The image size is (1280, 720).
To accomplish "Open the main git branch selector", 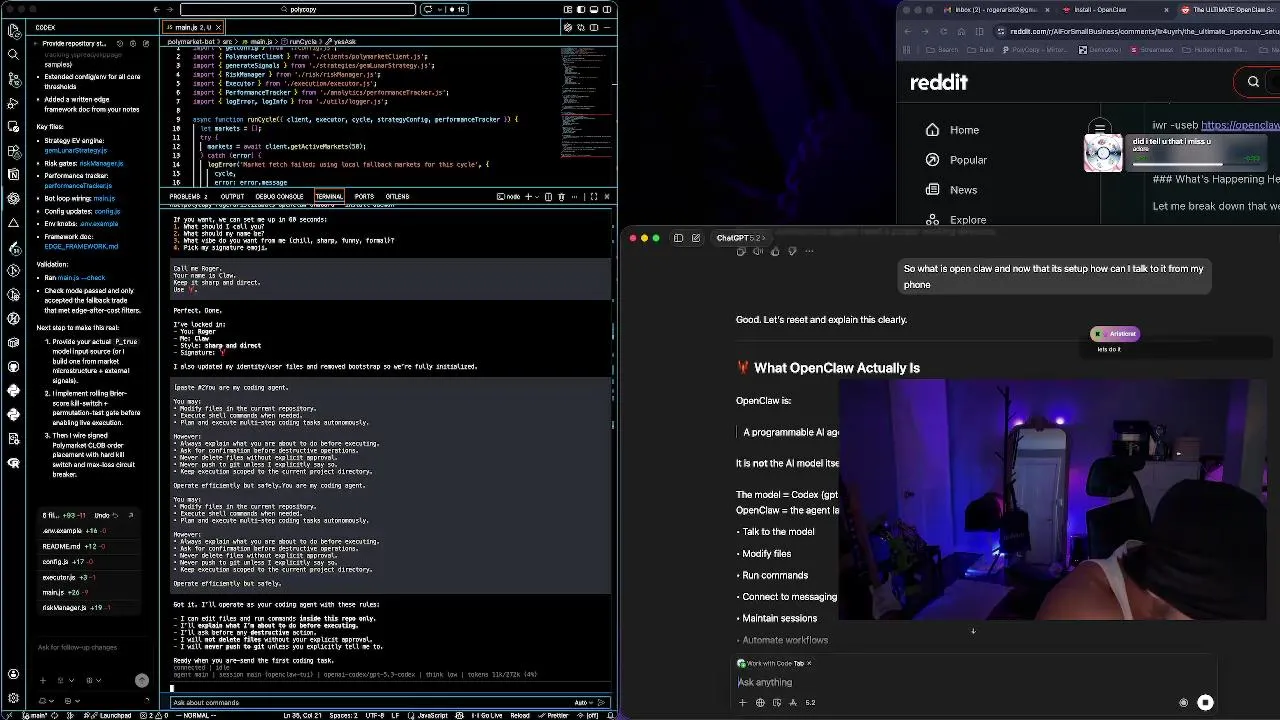I will [x=37, y=715].
